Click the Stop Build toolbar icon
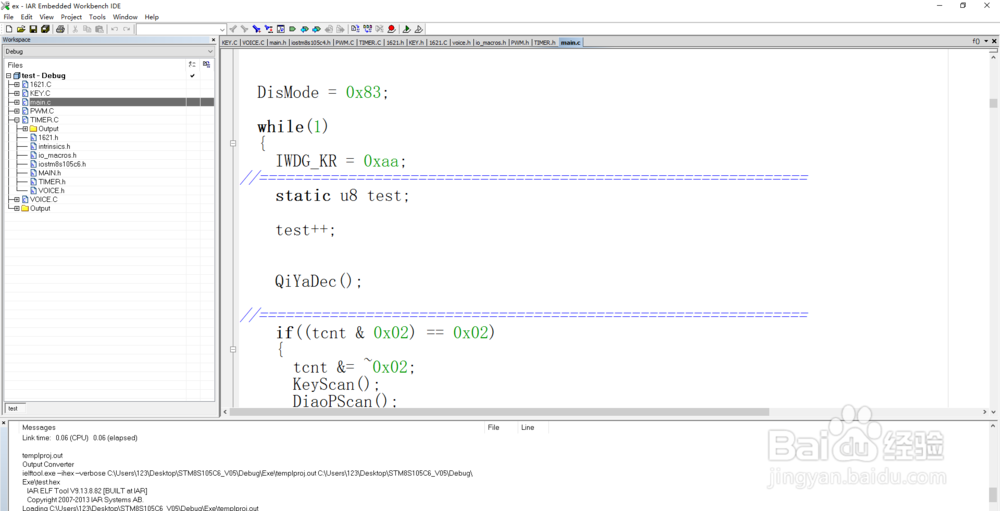Viewport: 1000px width, 511px height. [379, 29]
